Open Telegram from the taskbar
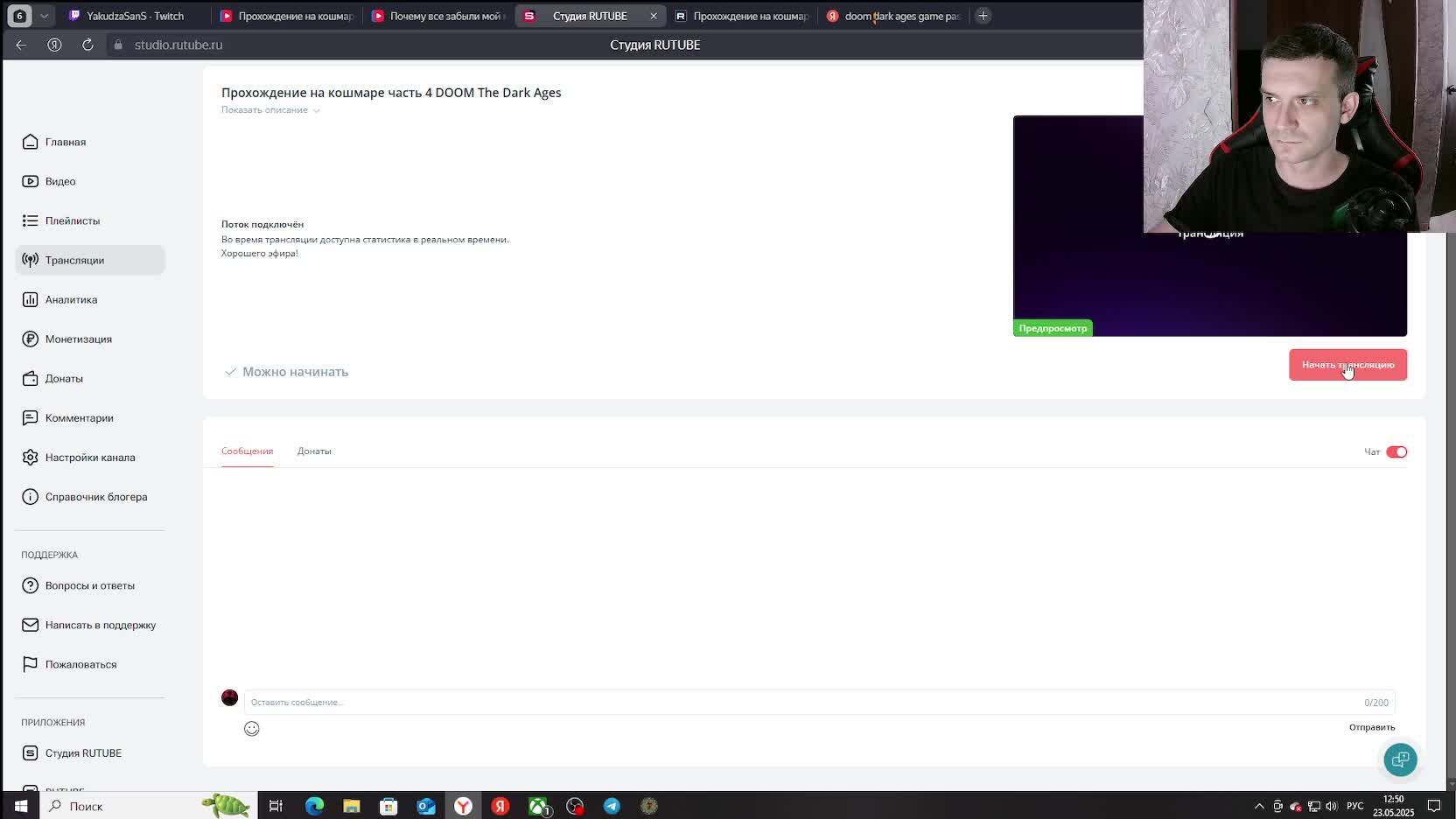This screenshot has height=819, width=1456. (x=612, y=806)
